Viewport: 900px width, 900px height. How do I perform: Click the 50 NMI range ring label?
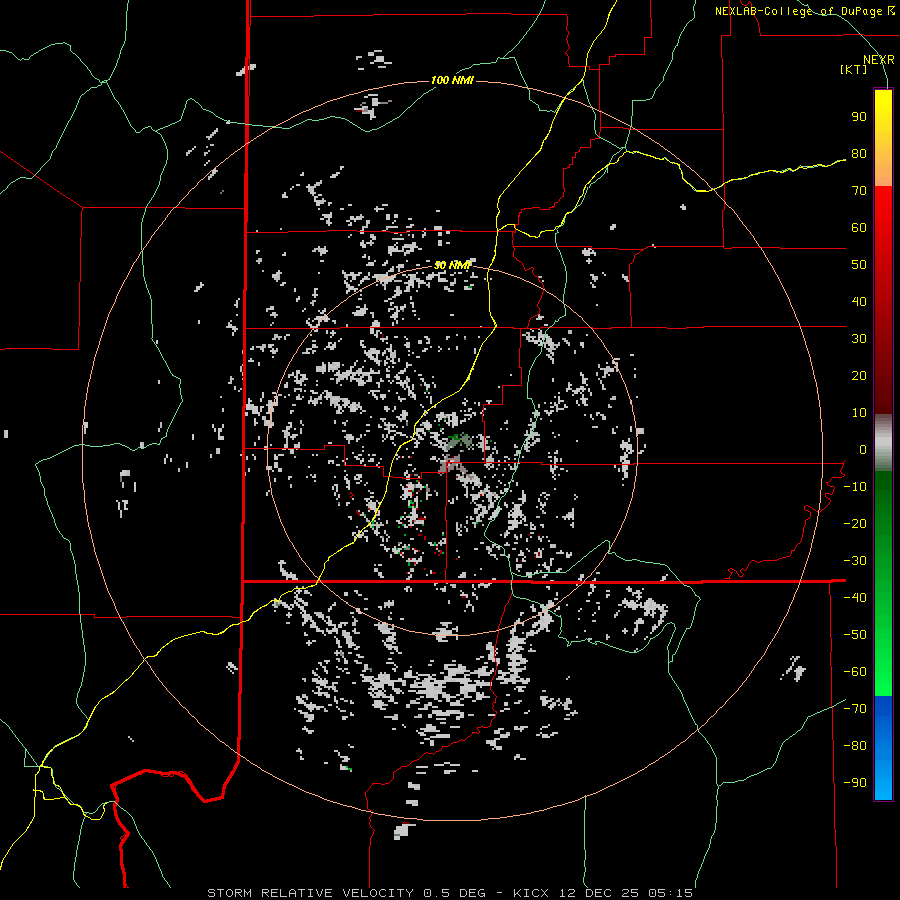coord(452,265)
